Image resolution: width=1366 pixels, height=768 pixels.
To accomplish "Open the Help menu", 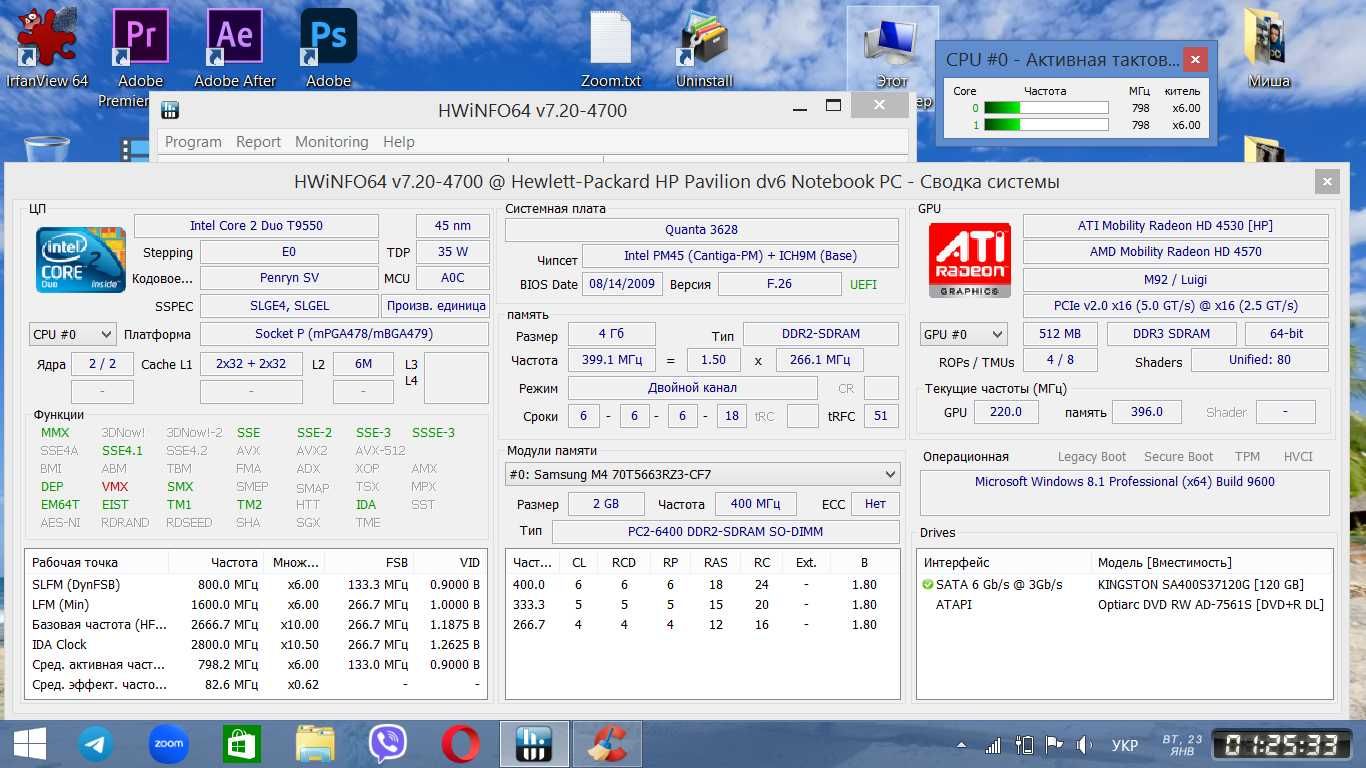I will click(398, 142).
